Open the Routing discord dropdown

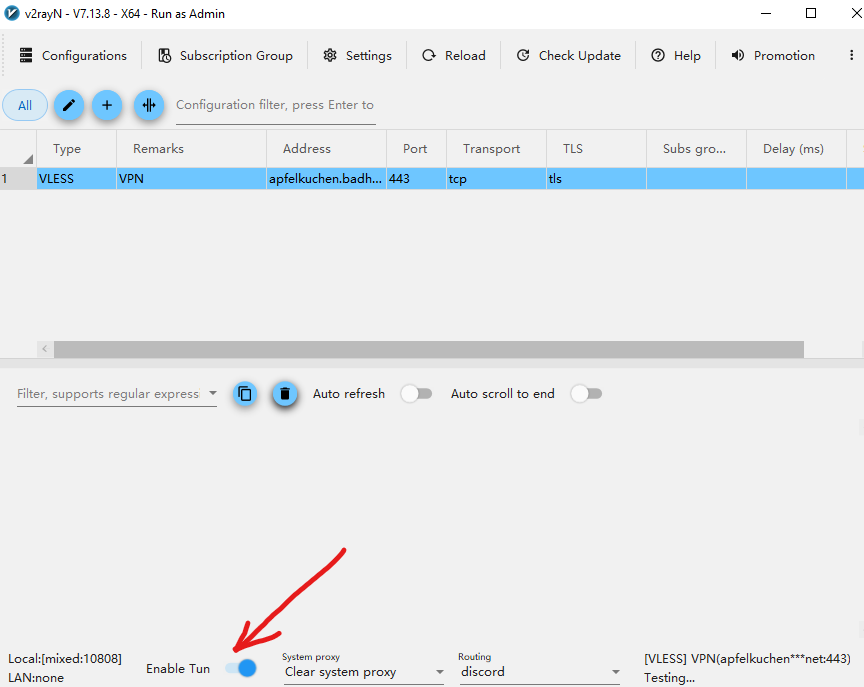pos(539,672)
